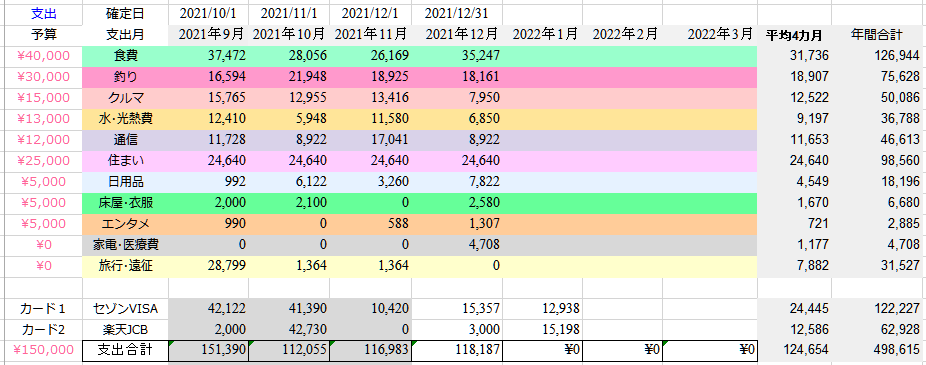
Task: Click the 2021年12月 column header
Action: [x=457, y=34]
